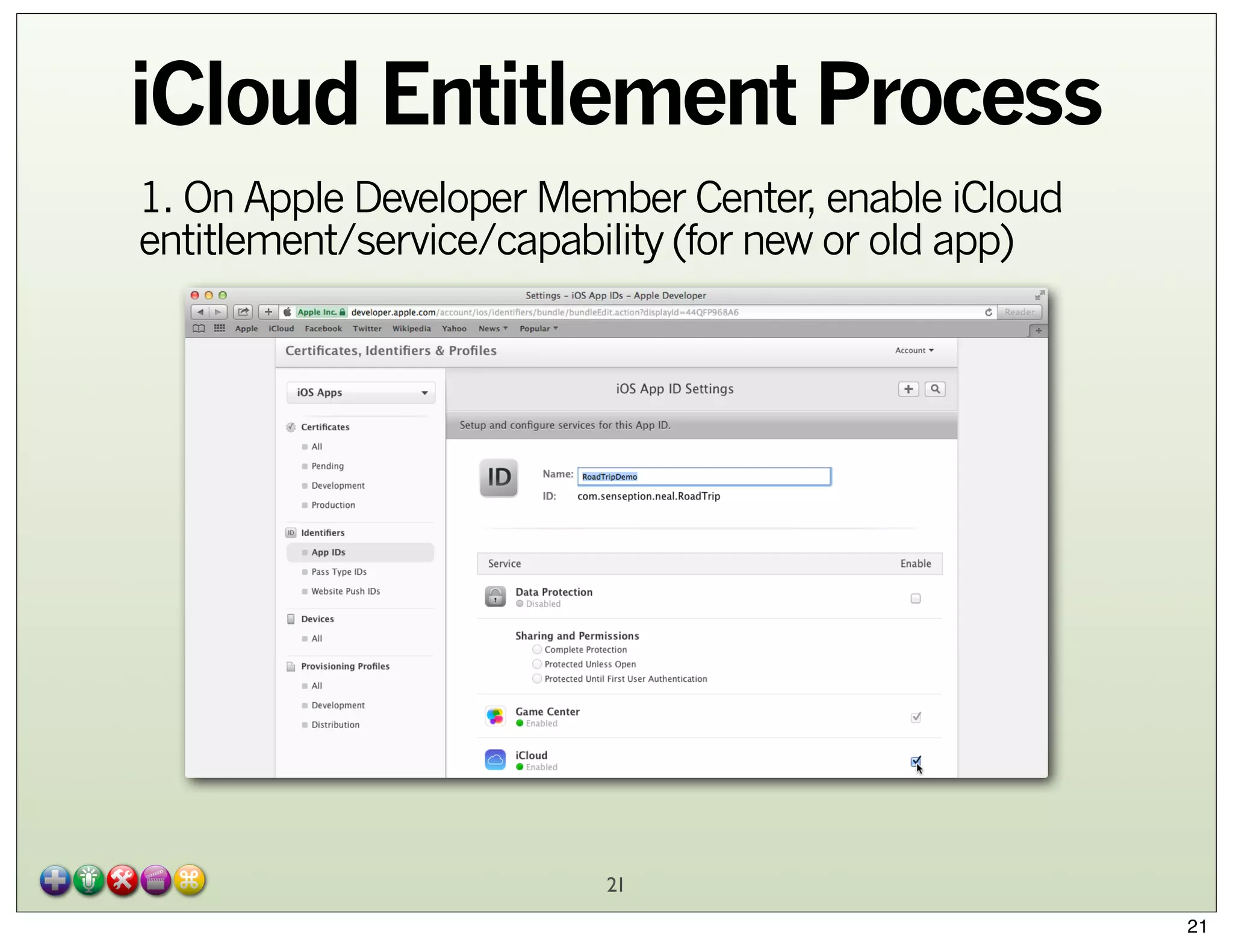The image size is (1233, 952).
Task: Click the Safari back arrow button
Action: [x=200, y=312]
